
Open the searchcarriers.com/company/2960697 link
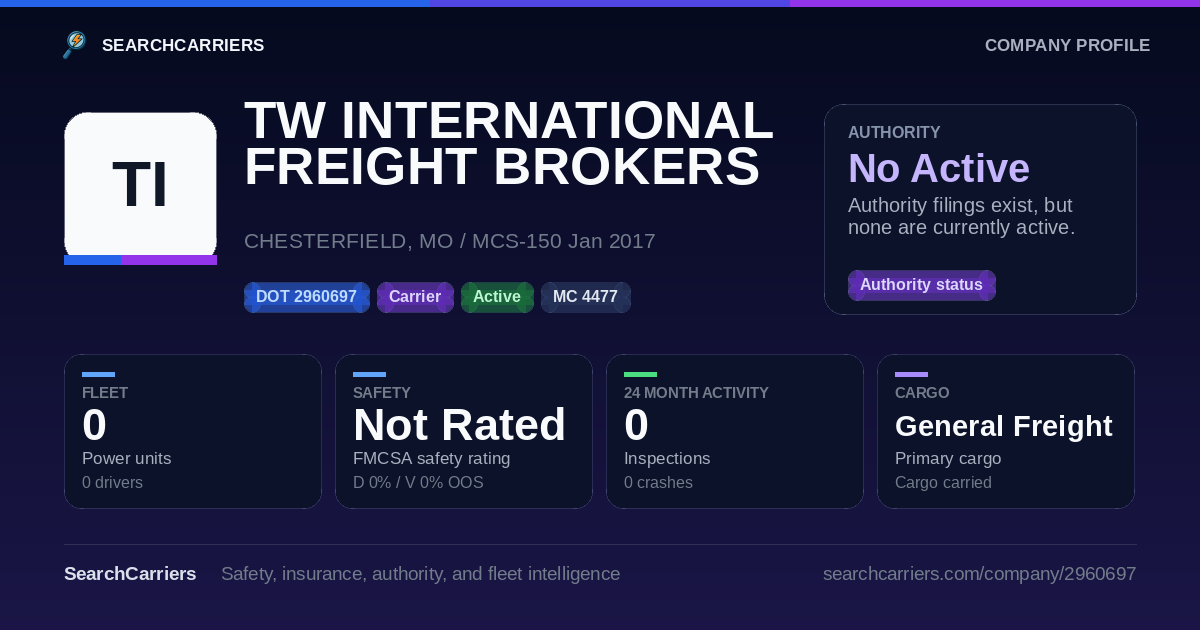(x=979, y=574)
